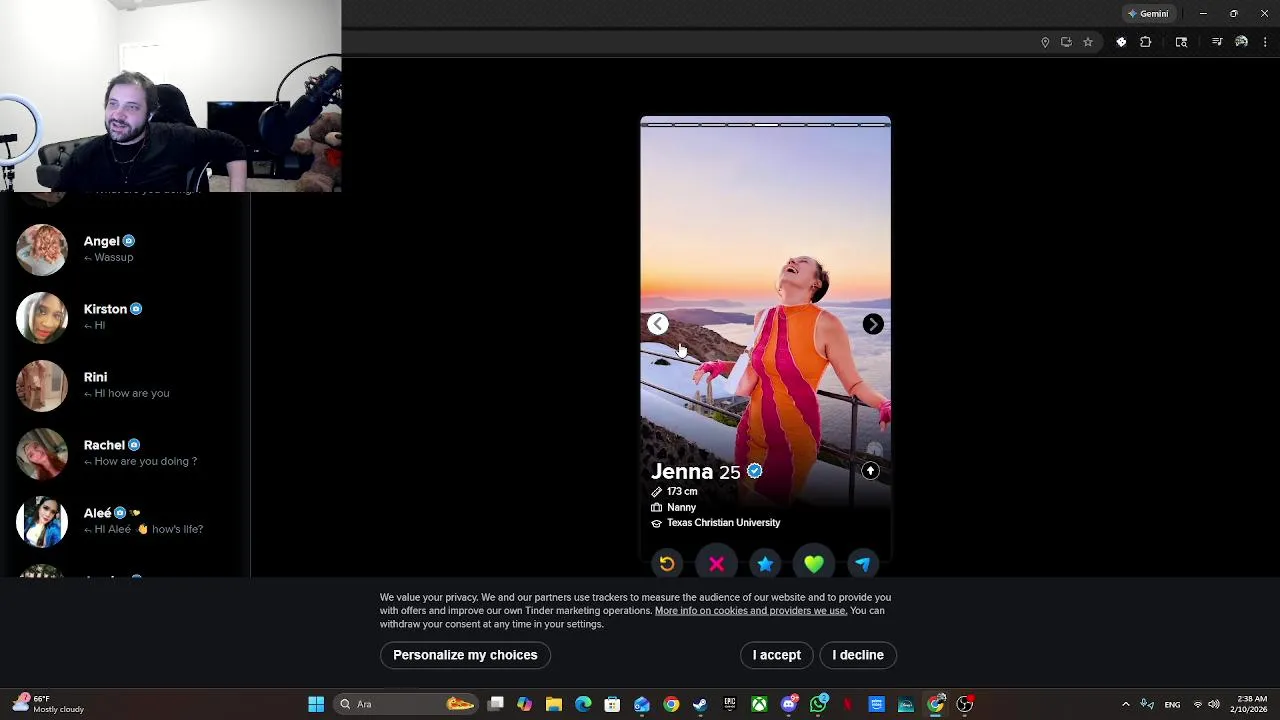Open OBS Studio from taskbar
Screen dimensions: 1280x720
pos(965,704)
